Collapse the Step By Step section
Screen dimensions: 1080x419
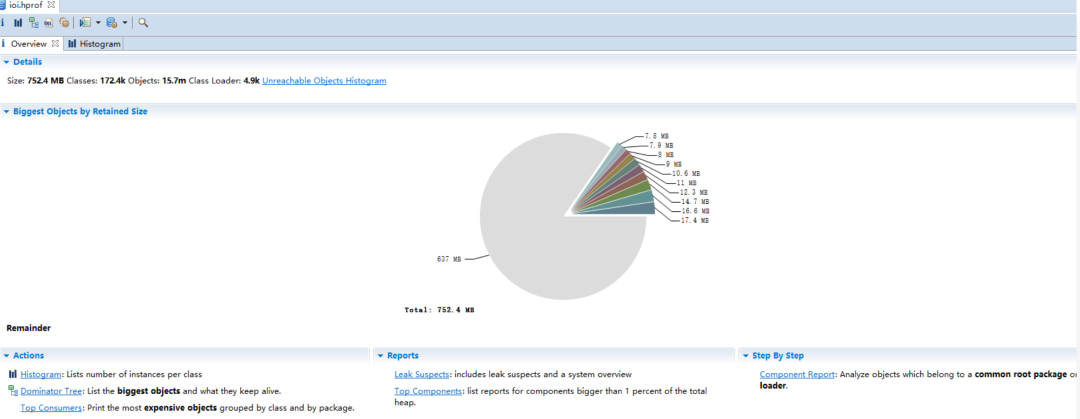[x=745, y=356]
